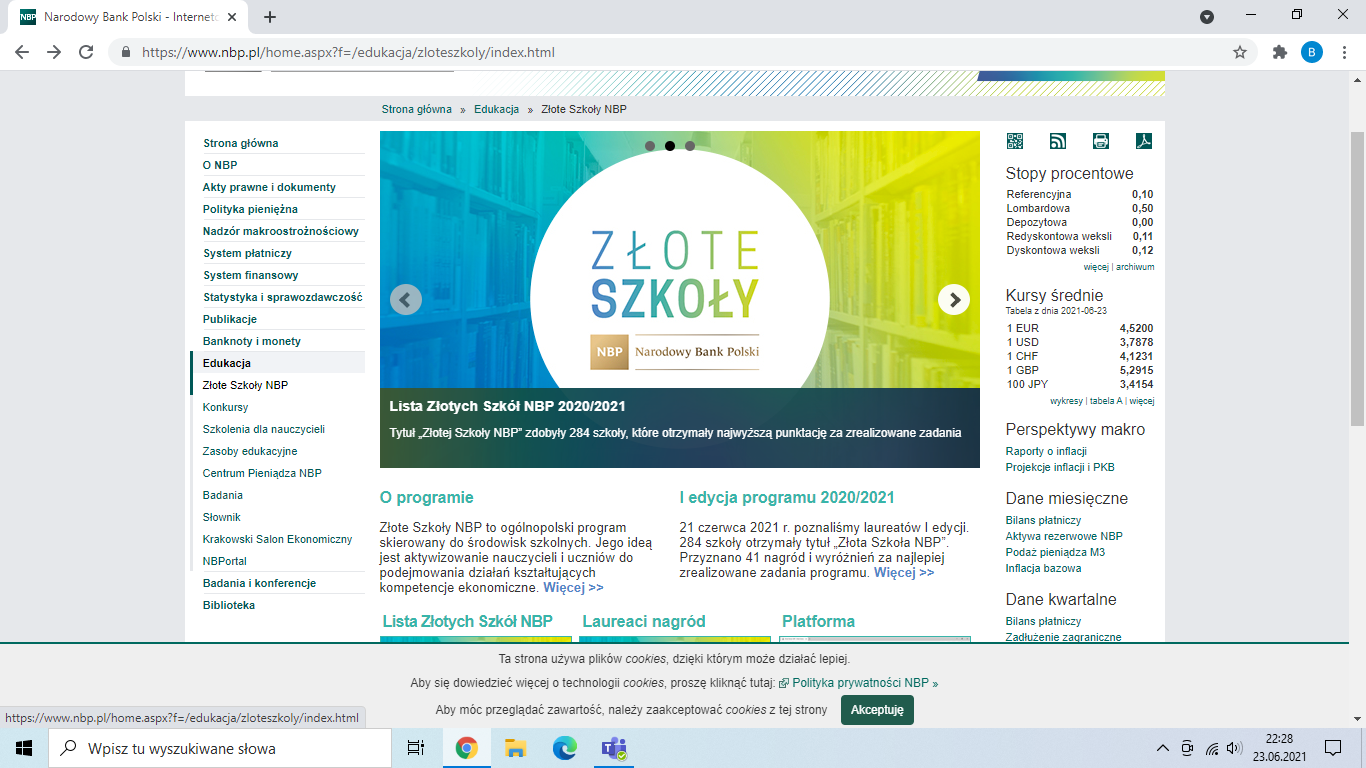The height and width of the screenshot is (768, 1366).
Task: Open Microsoft Edge from taskbar
Action: (x=565, y=748)
